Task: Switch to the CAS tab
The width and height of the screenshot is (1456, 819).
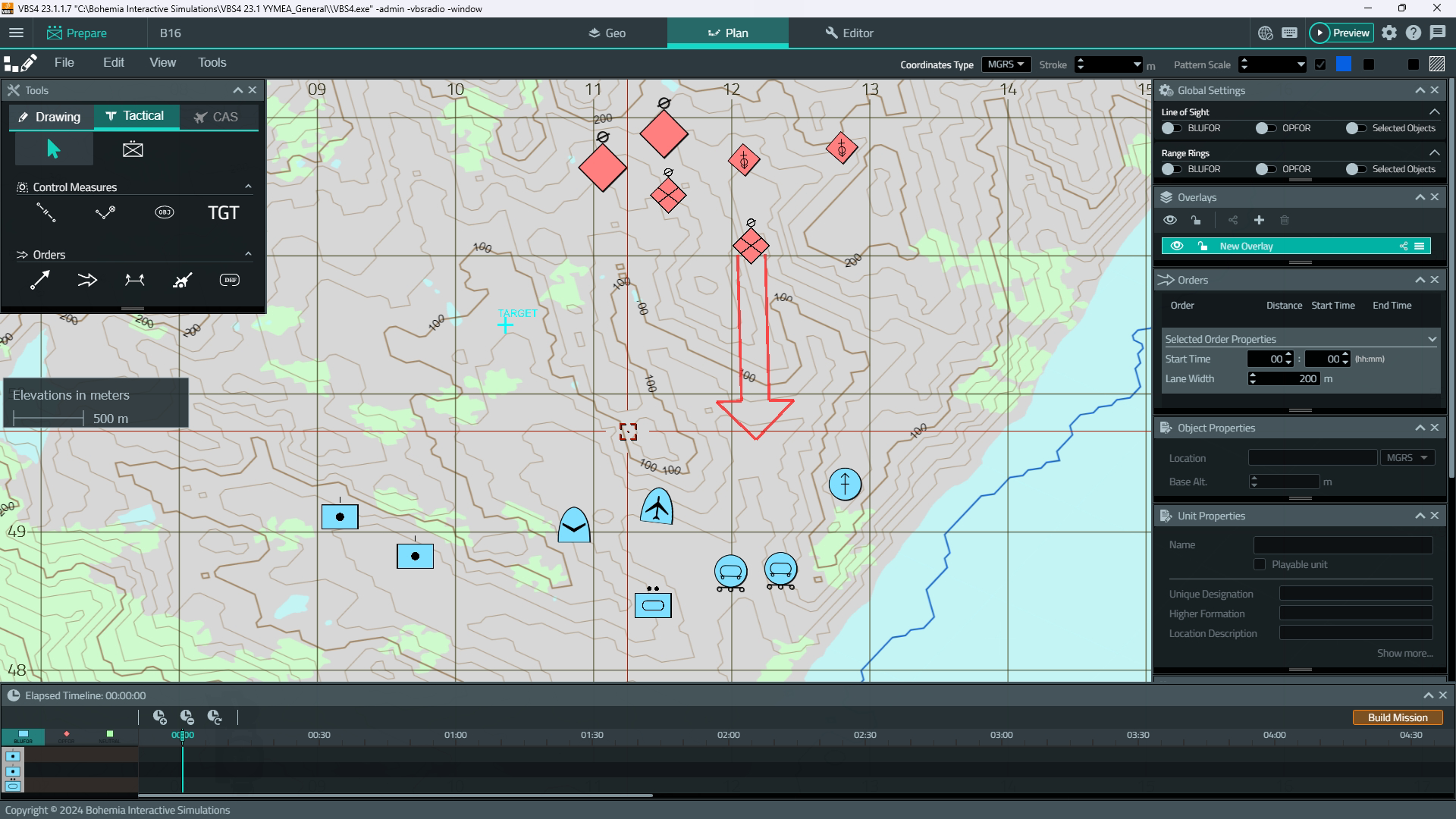Action: click(x=217, y=117)
